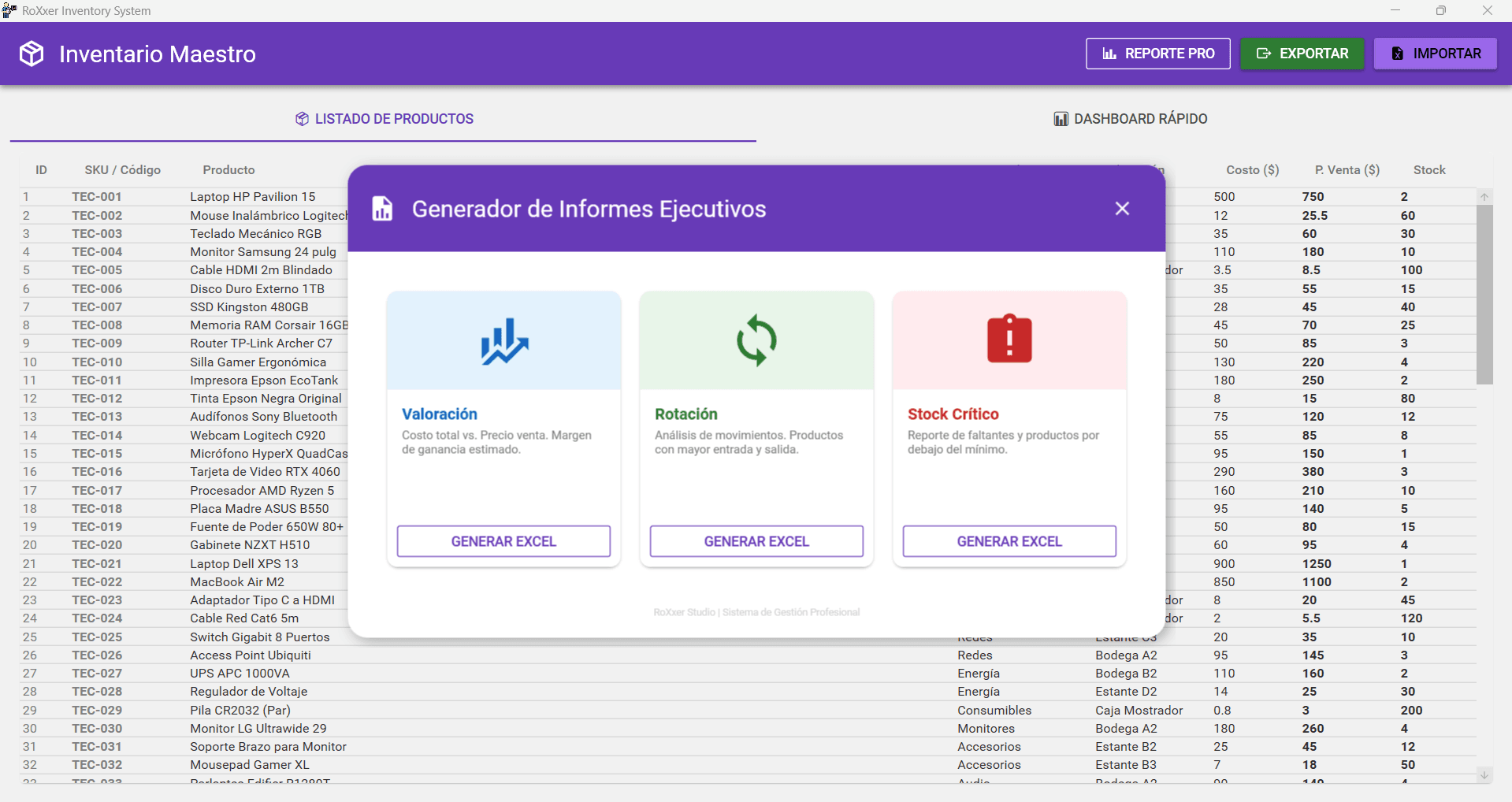1512x802 pixels.
Task: Click the P. Venta ($) column header
Action: 1347,170
